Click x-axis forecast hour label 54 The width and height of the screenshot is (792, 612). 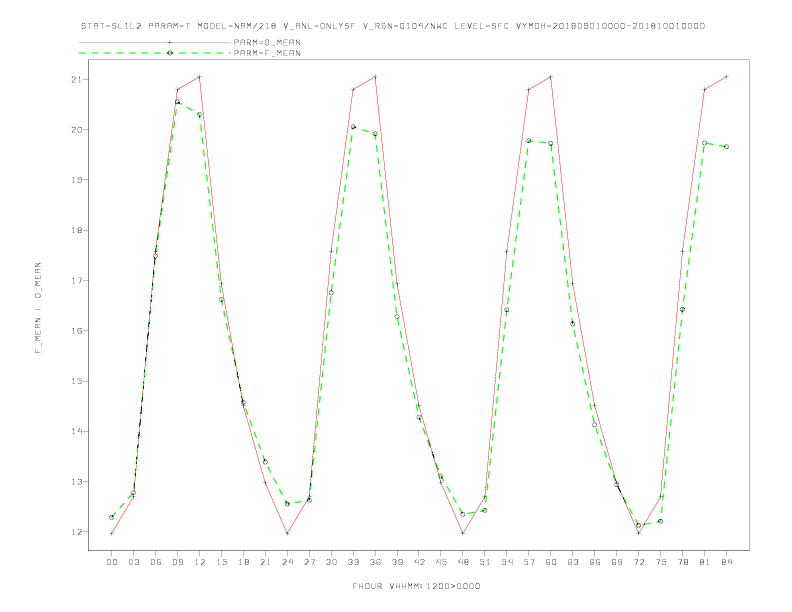click(507, 562)
